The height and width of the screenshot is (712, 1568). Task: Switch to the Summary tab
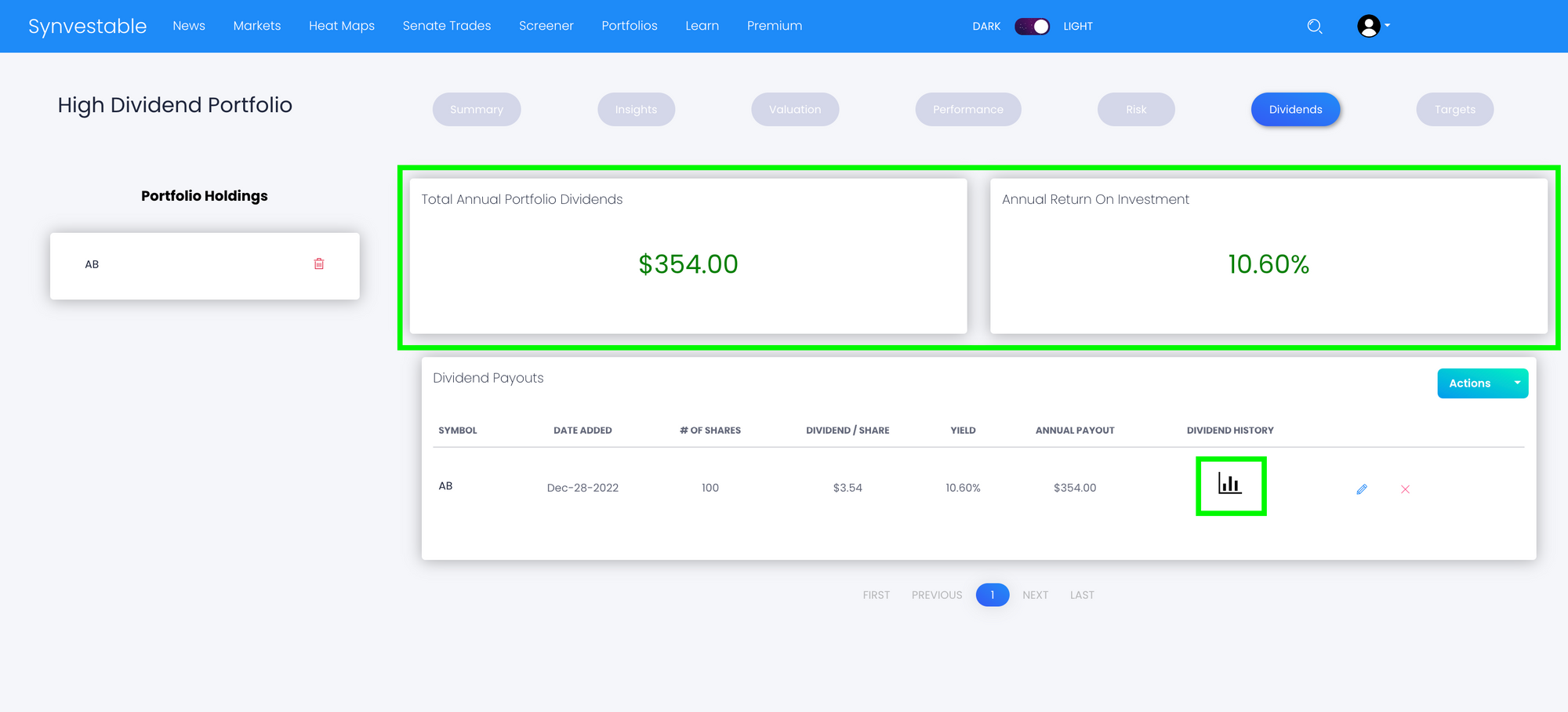point(477,110)
